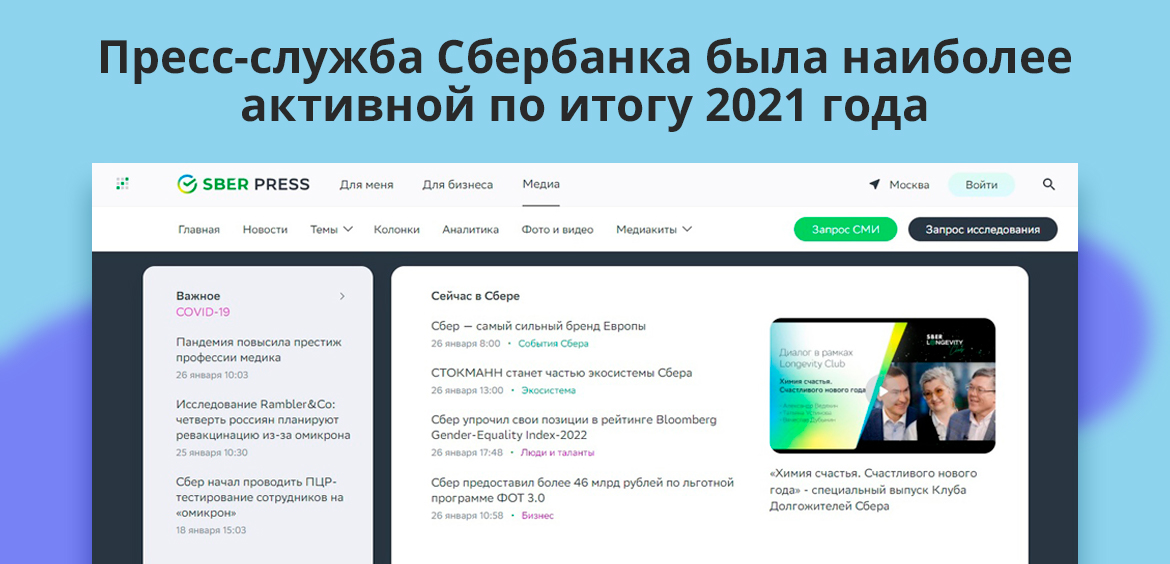Click the location arrow icon beside Москва

pos(875,184)
